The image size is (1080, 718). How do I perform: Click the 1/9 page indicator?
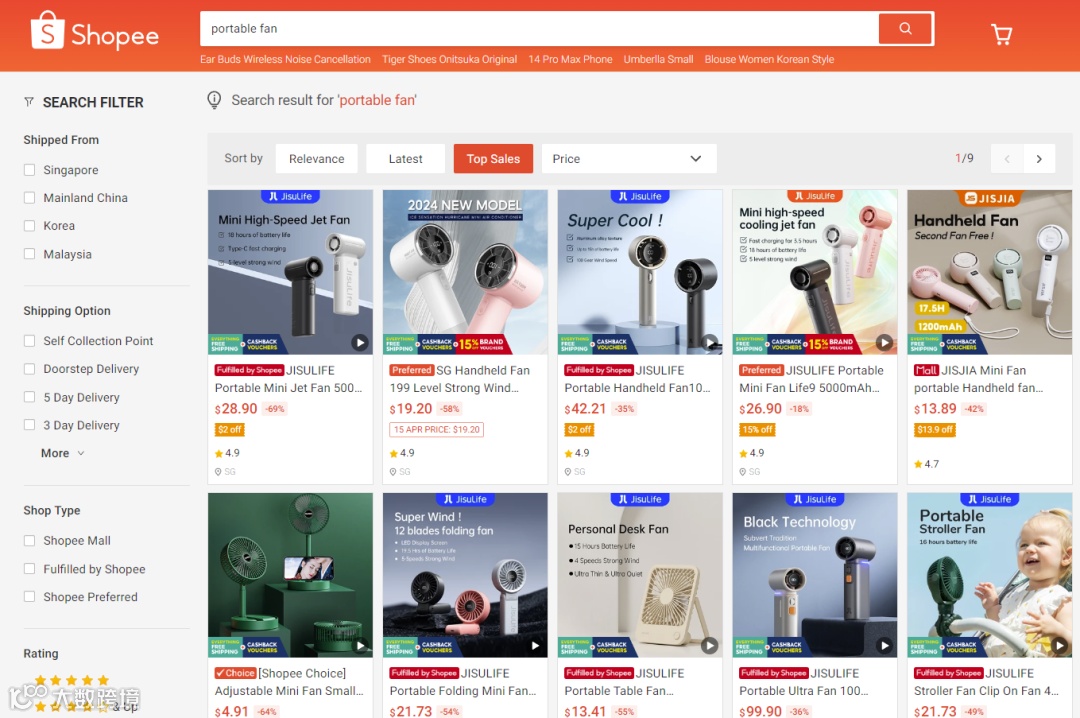[964, 158]
